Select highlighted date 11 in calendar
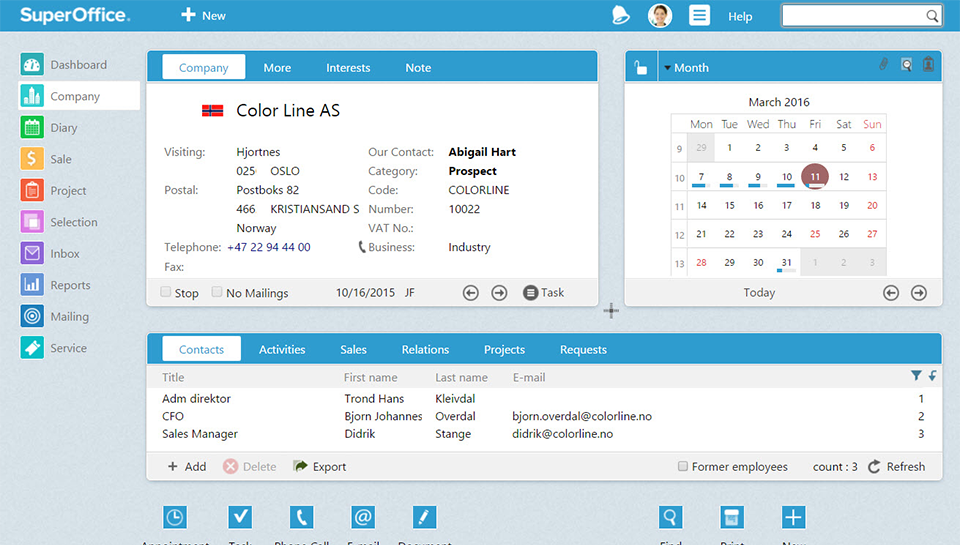This screenshot has height=545, width=960. pos(815,177)
